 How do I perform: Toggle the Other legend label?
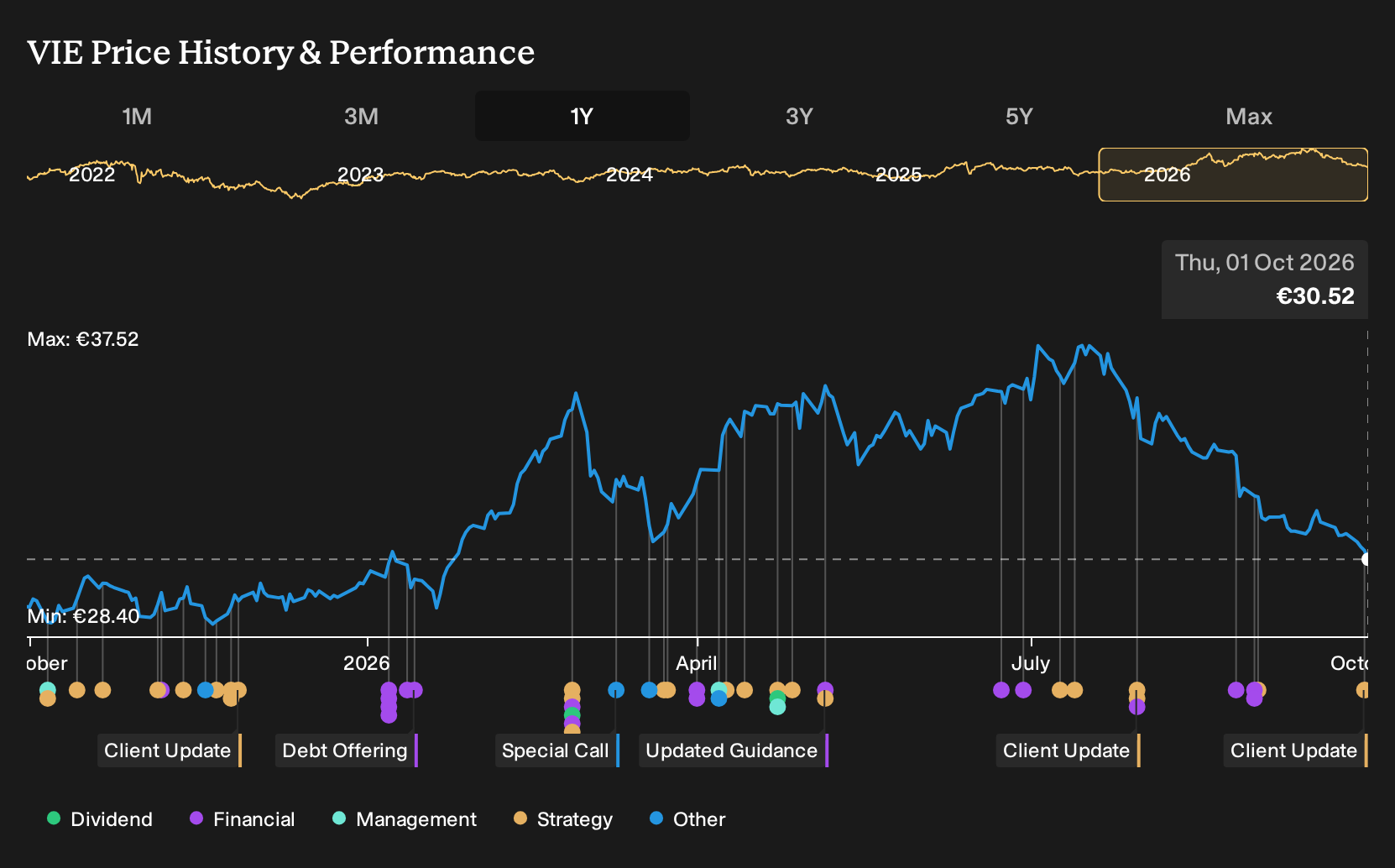click(x=699, y=819)
